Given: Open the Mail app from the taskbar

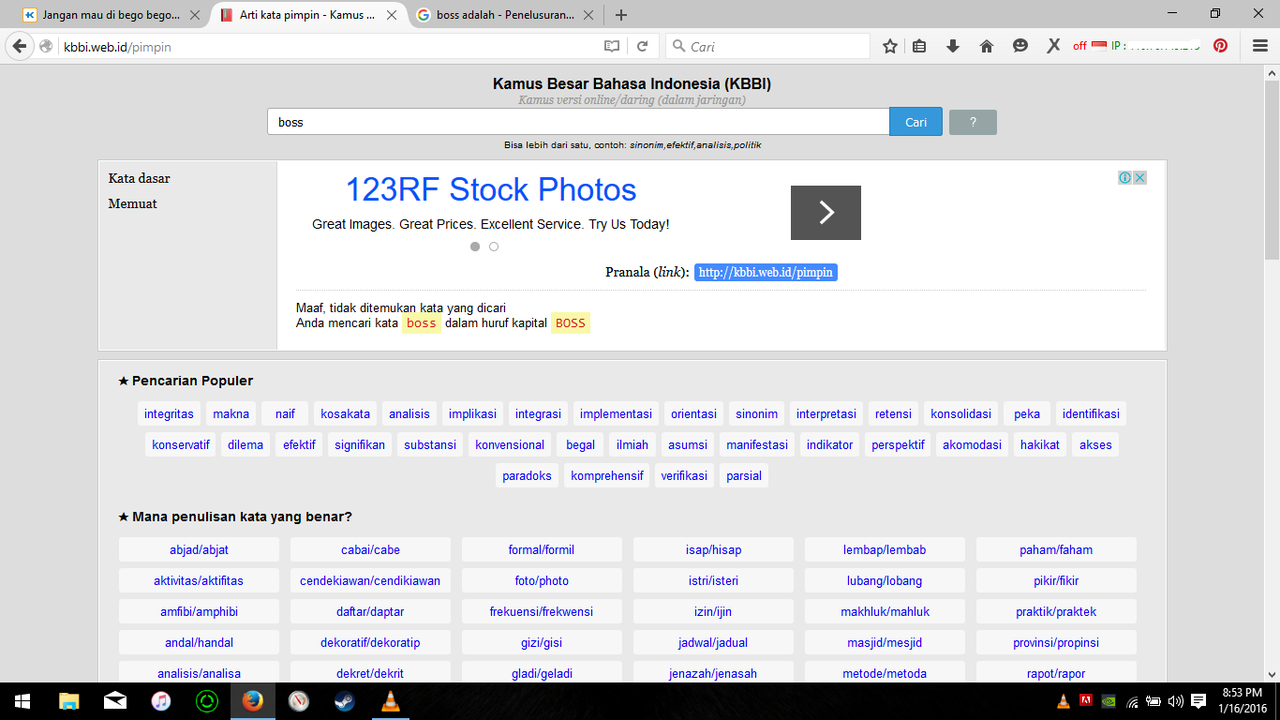Looking at the screenshot, I should pos(115,701).
